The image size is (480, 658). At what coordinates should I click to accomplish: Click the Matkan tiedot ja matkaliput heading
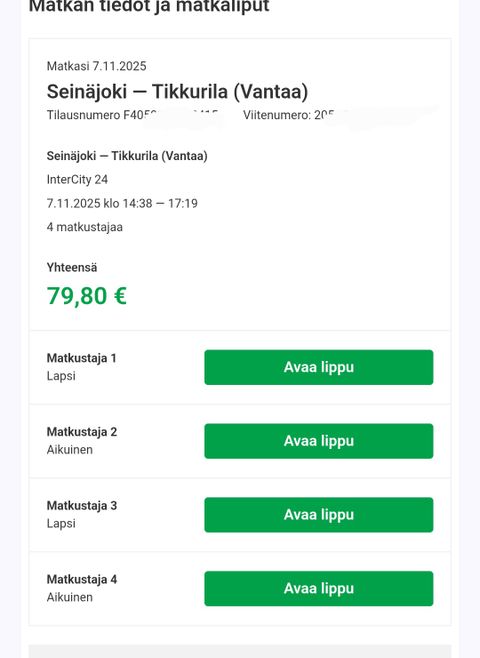(x=149, y=6)
